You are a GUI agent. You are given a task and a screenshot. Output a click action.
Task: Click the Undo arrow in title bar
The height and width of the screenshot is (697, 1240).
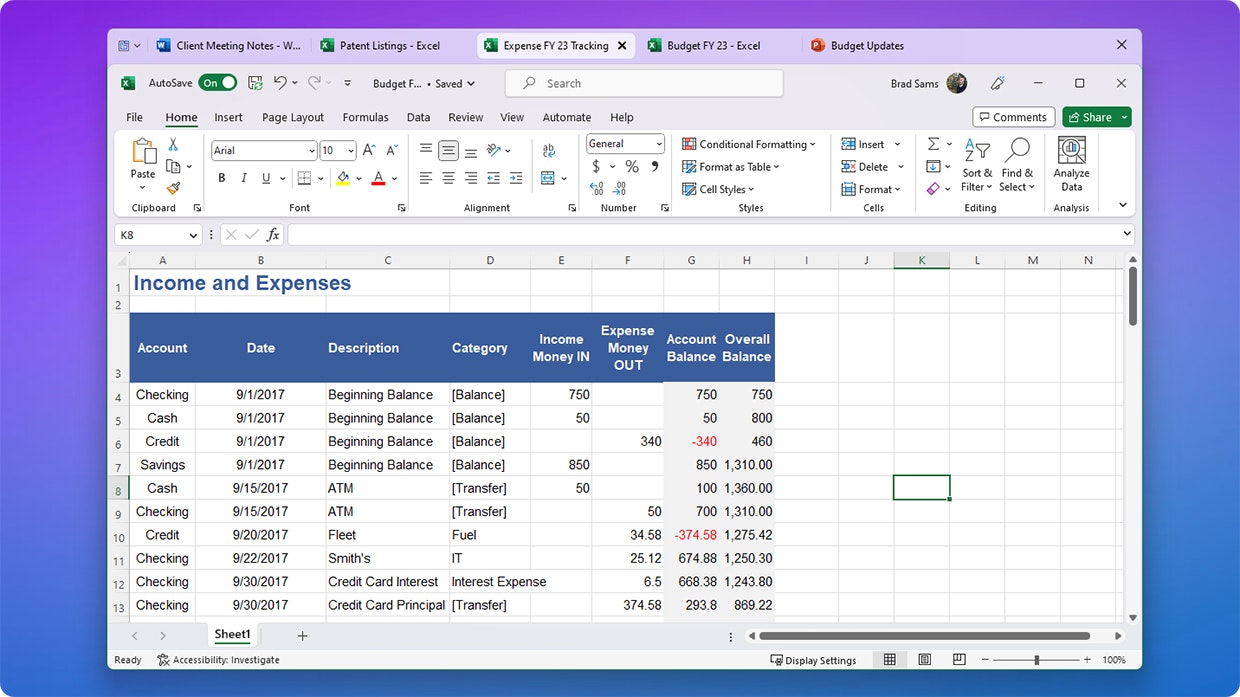(281, 83)
